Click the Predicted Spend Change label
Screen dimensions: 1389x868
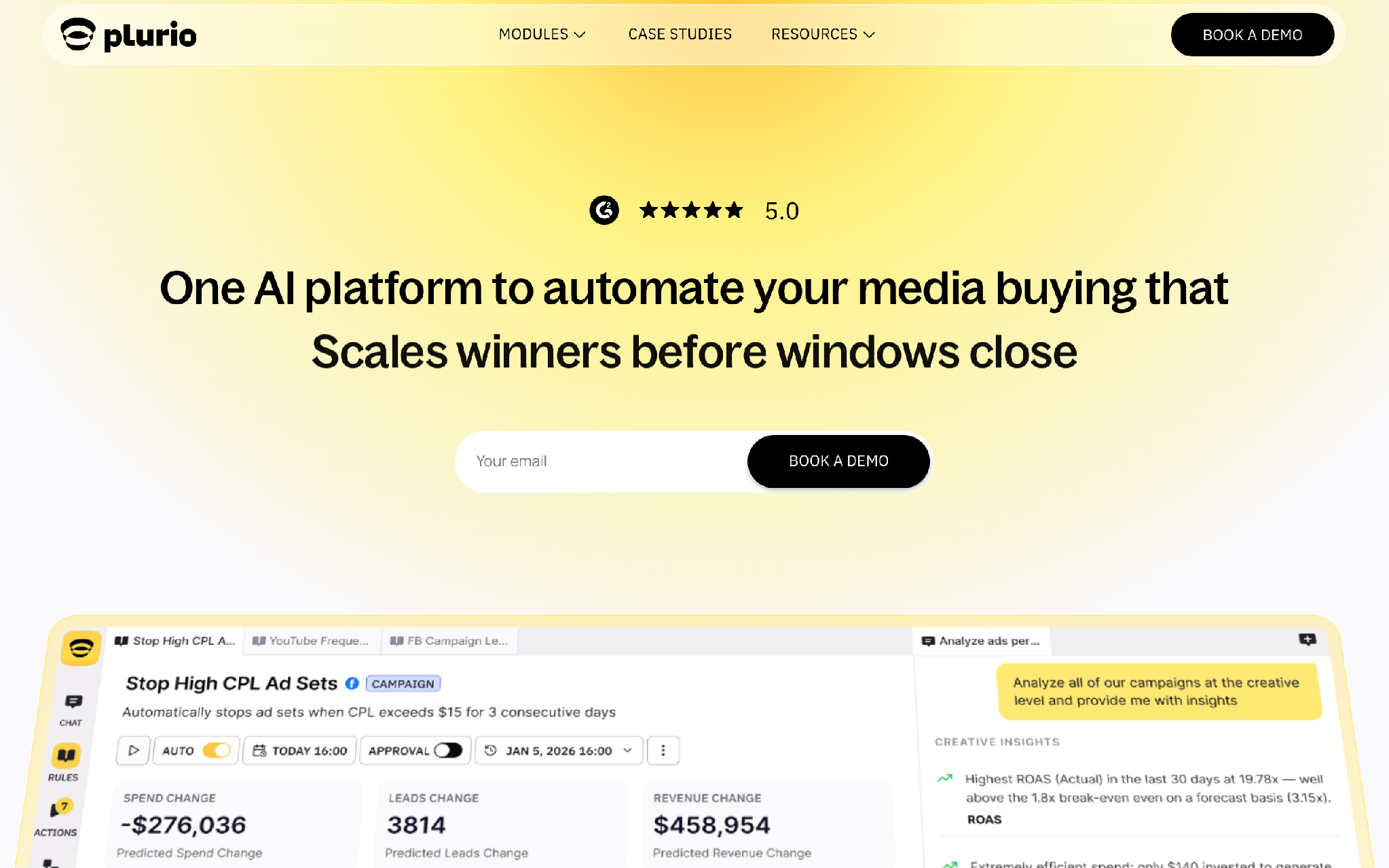[x=189, y=853]
